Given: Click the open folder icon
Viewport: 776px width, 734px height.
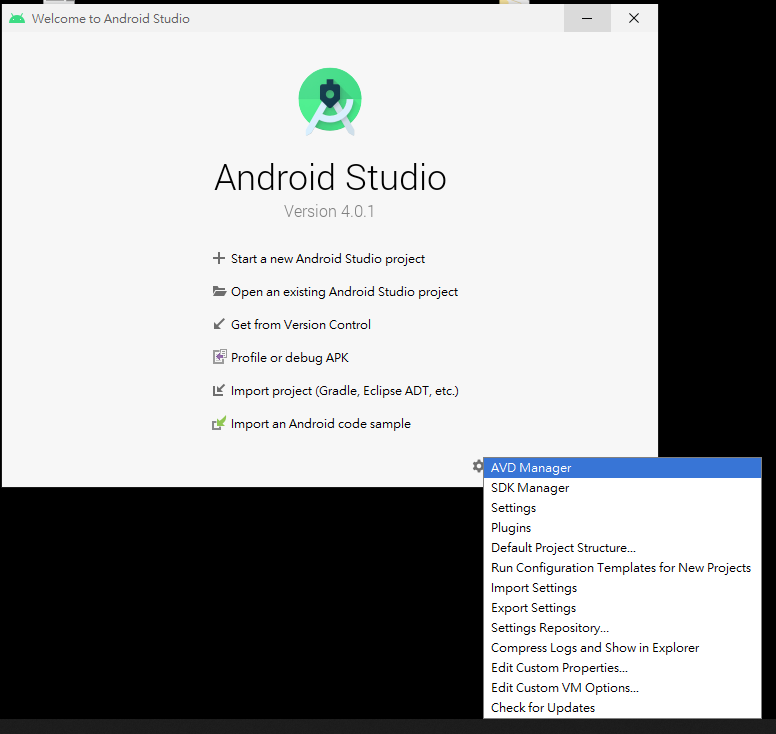Looking at the screenshot, I should point(219,291).
